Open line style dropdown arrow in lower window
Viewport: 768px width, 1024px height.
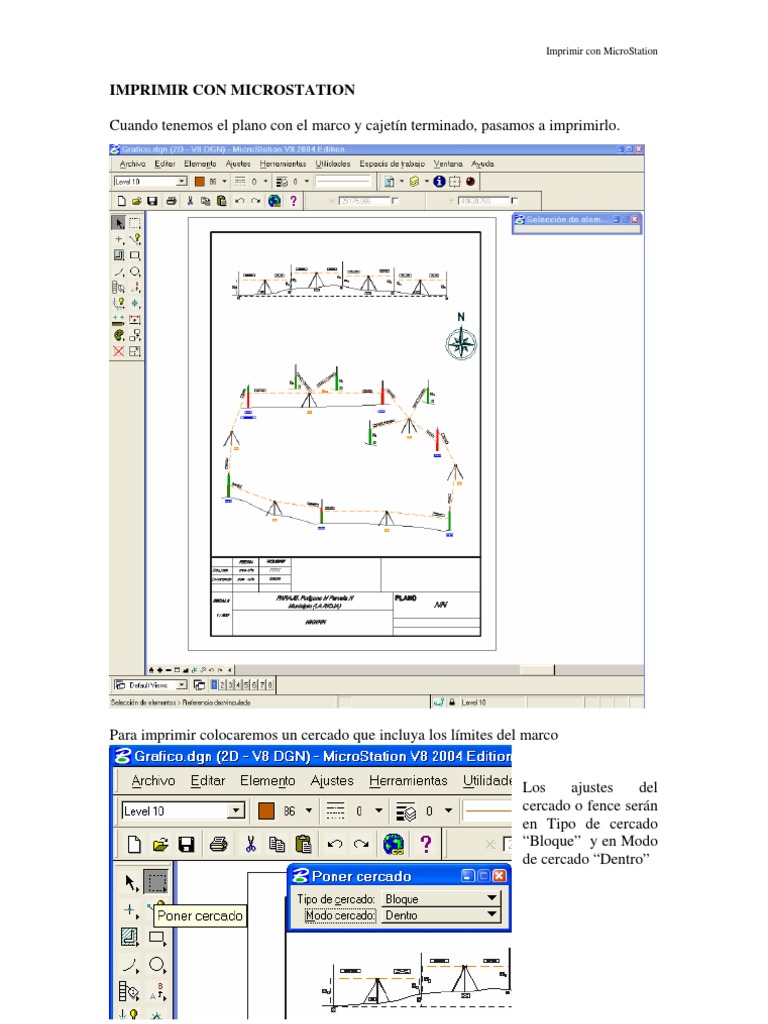(378, 811)
